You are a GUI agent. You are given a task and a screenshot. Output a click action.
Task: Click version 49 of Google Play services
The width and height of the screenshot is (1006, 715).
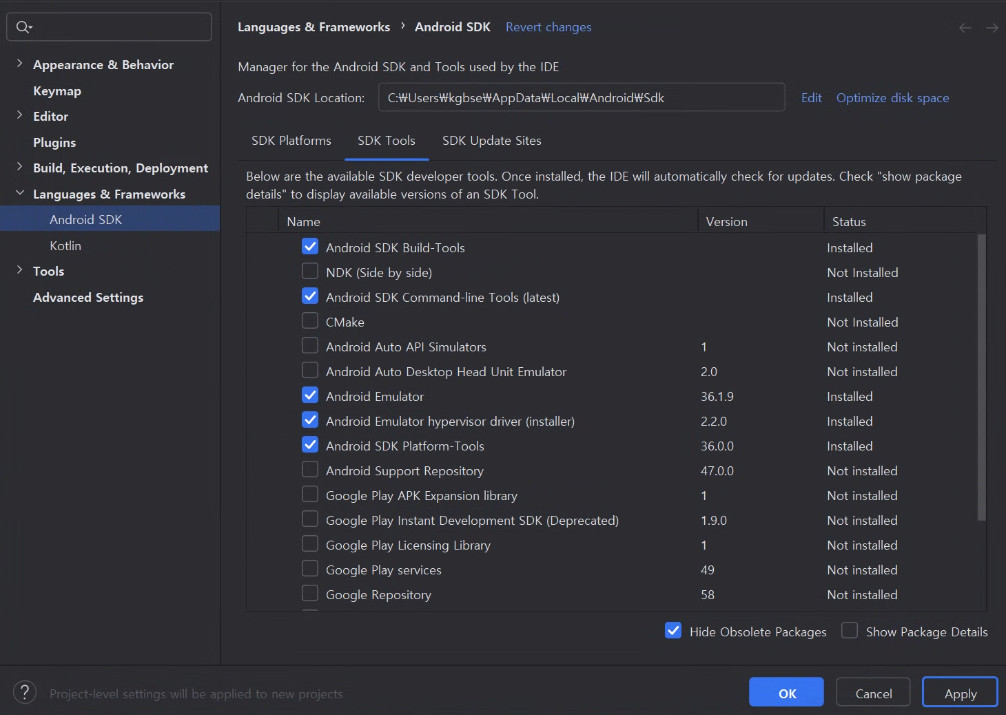(x=708, y=570)
